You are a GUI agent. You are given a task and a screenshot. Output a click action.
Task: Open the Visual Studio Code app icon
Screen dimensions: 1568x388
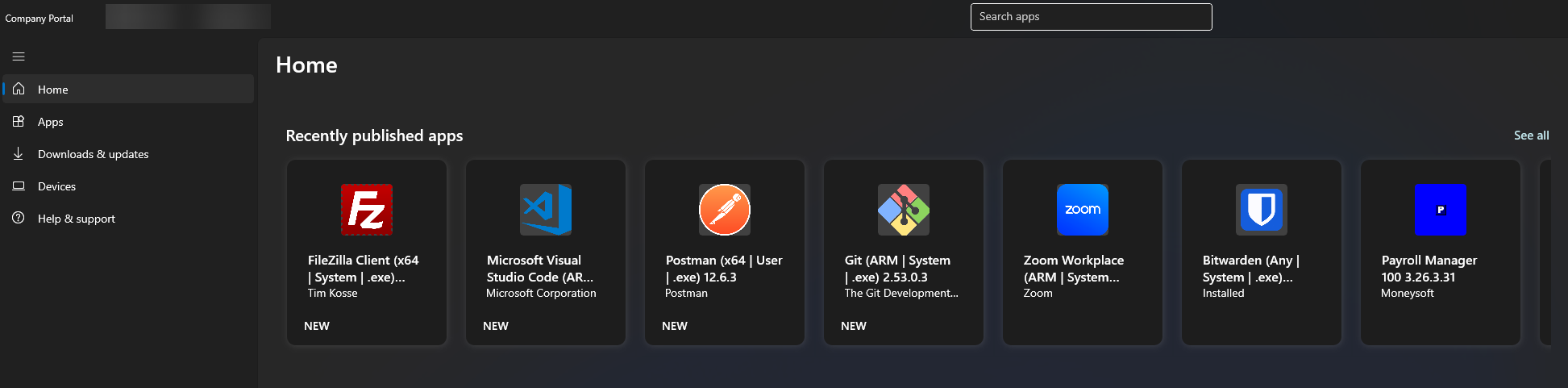pos(546,210)
